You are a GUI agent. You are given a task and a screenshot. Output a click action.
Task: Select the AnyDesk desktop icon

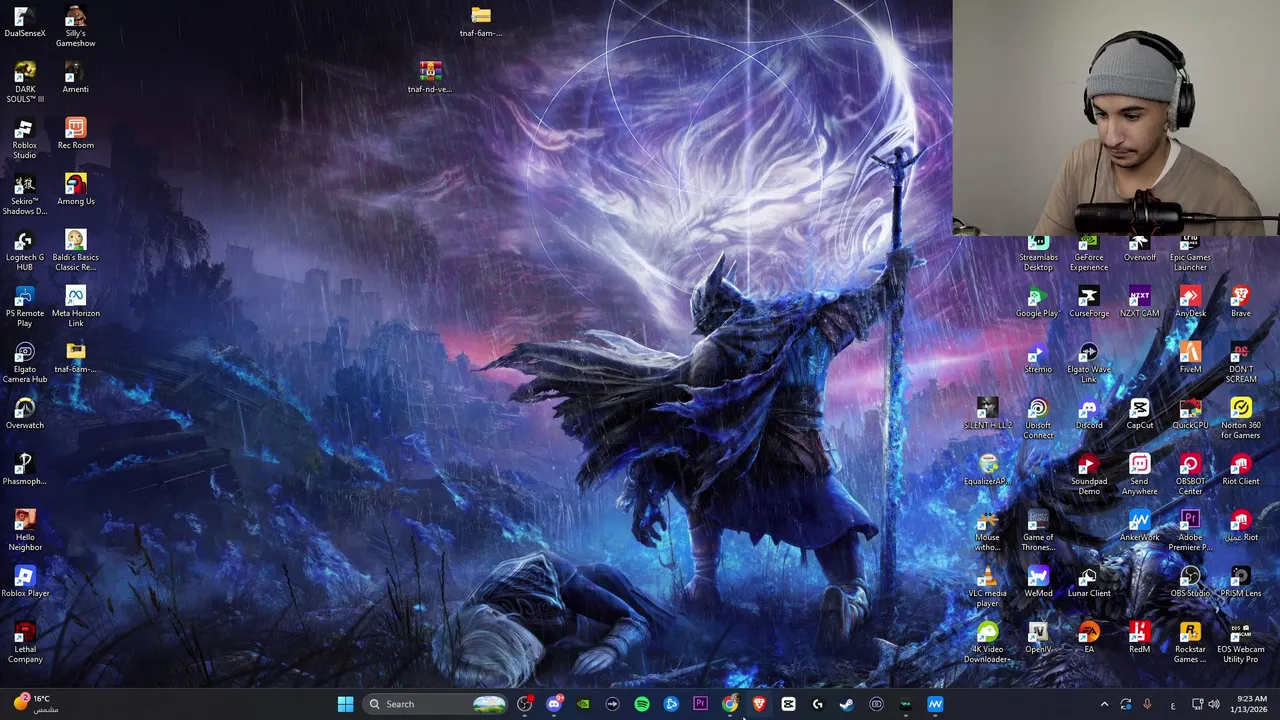(1190, 302)
